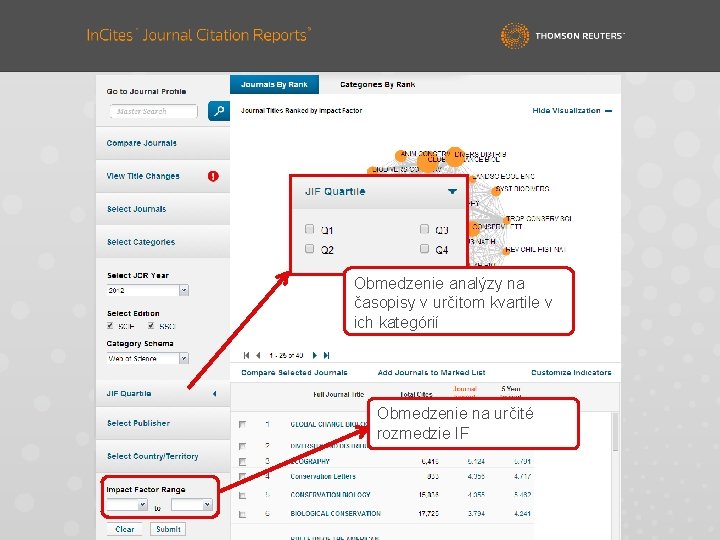Click the minus icon next to Hide Visualization

[x=608, y=111]
